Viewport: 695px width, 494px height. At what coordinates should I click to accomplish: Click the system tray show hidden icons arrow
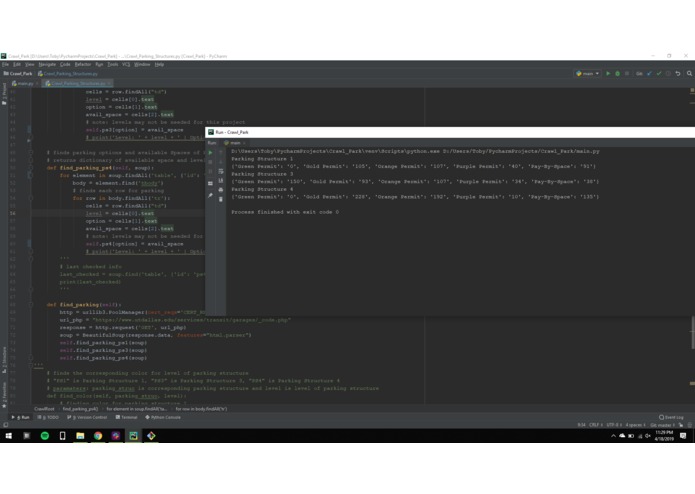[613, 436]
